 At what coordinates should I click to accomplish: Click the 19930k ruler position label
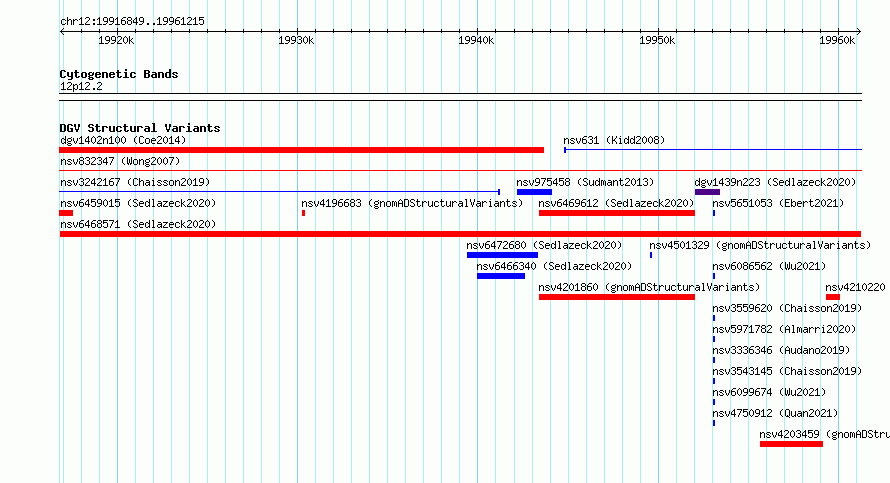296,40
